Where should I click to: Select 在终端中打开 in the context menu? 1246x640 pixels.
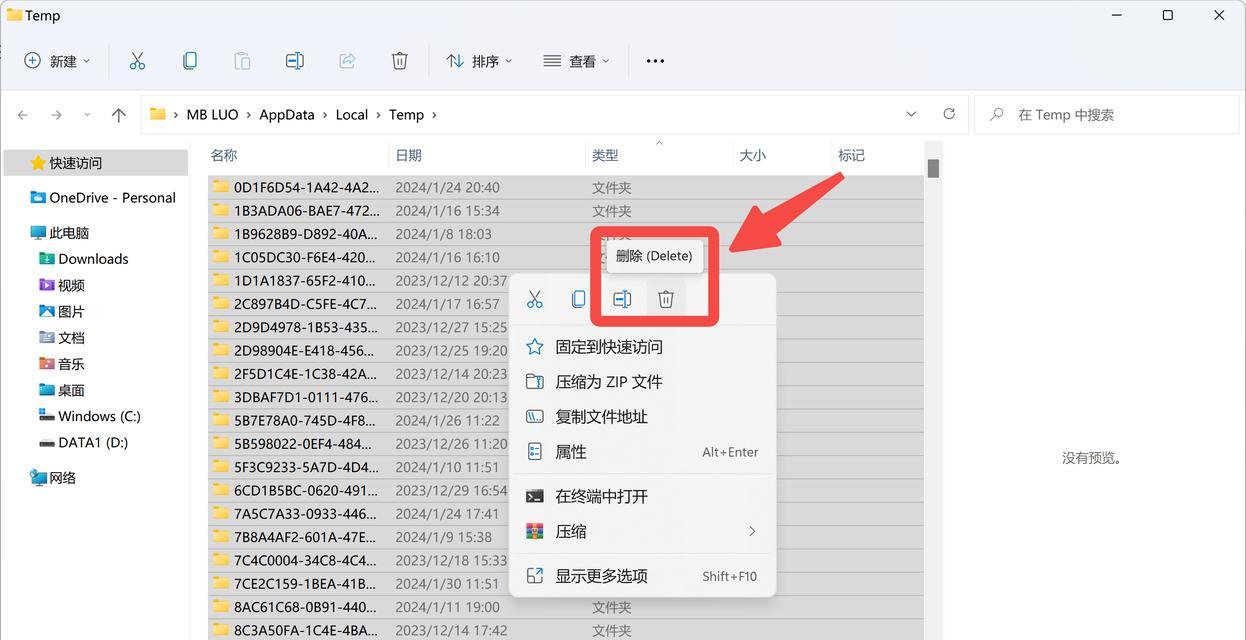click(642, 496)
